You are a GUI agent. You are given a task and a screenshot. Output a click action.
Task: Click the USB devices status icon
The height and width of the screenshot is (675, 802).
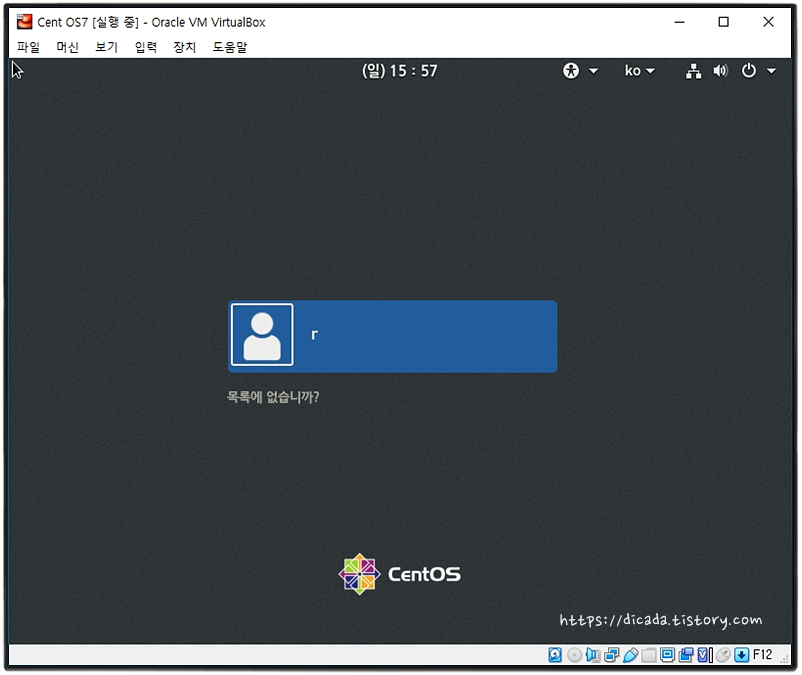(x=630, y=655)
